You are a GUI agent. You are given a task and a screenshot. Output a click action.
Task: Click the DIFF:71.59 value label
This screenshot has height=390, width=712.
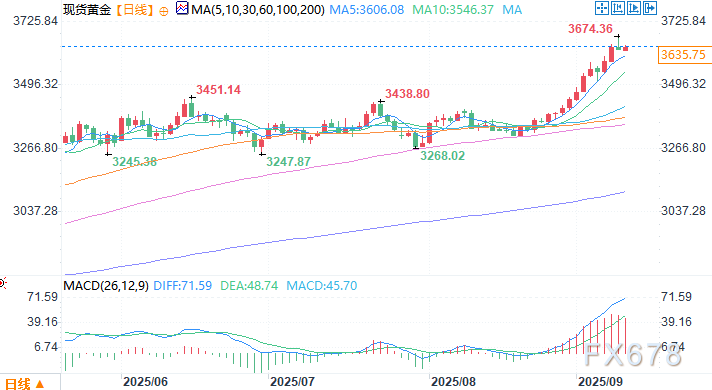[x=183, y=286]
